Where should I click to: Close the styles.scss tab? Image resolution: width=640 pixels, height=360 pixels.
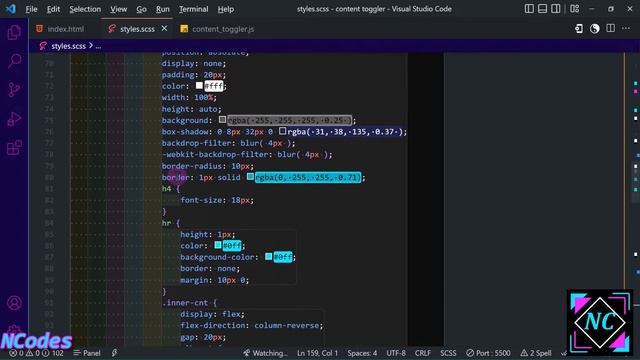[x=164, y=29]
